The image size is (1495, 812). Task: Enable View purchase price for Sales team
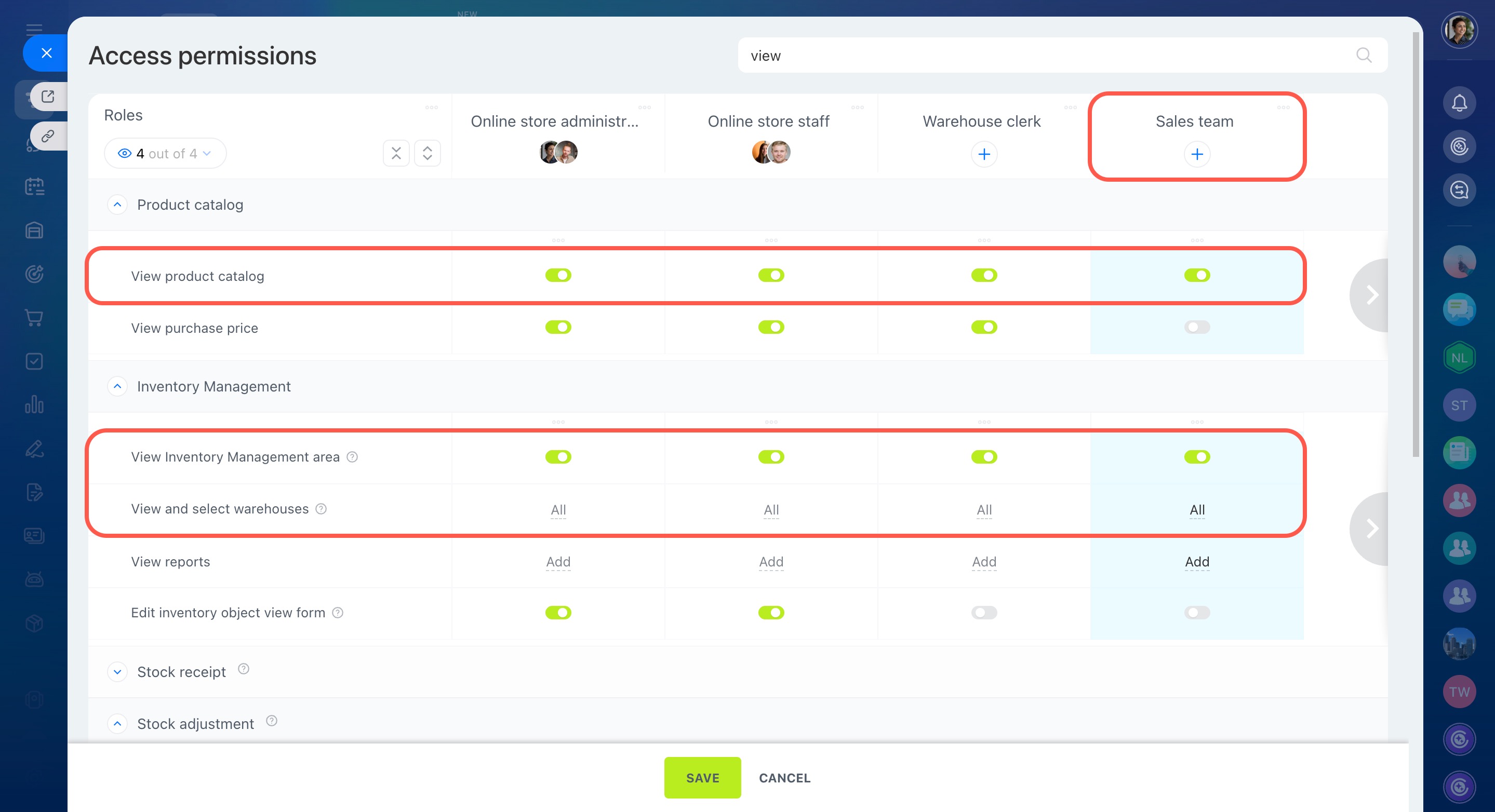click(x=1197, y=327)
